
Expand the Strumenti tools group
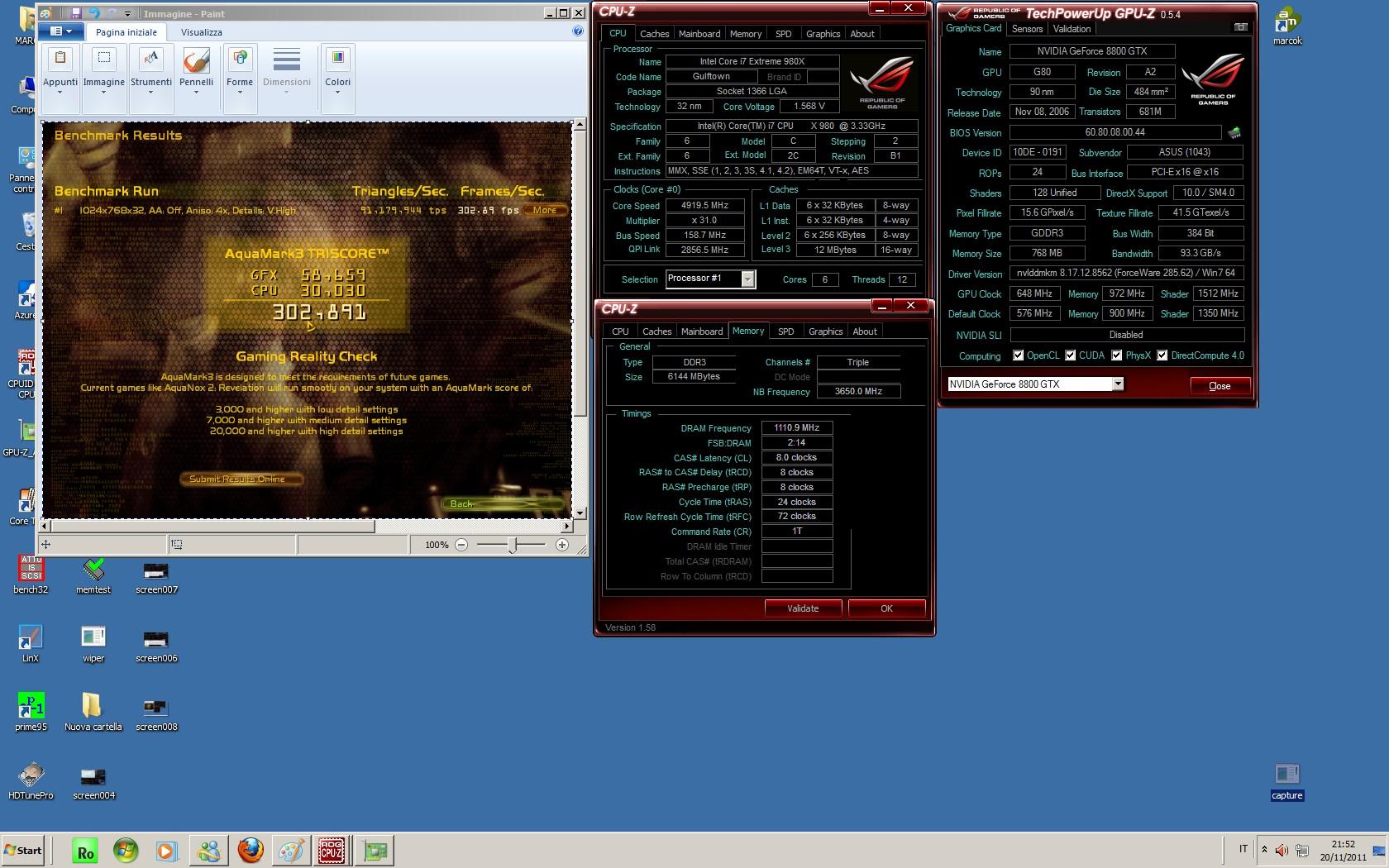(x=150, y=79)
